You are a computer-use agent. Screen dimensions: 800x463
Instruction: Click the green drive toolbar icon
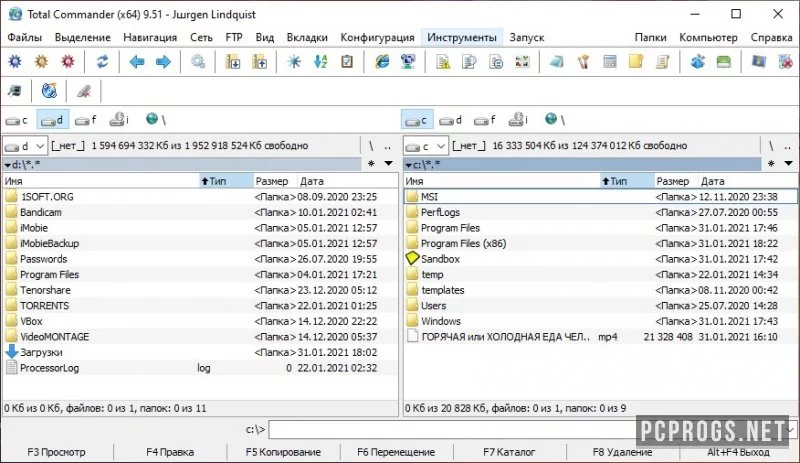coord(724,62)
